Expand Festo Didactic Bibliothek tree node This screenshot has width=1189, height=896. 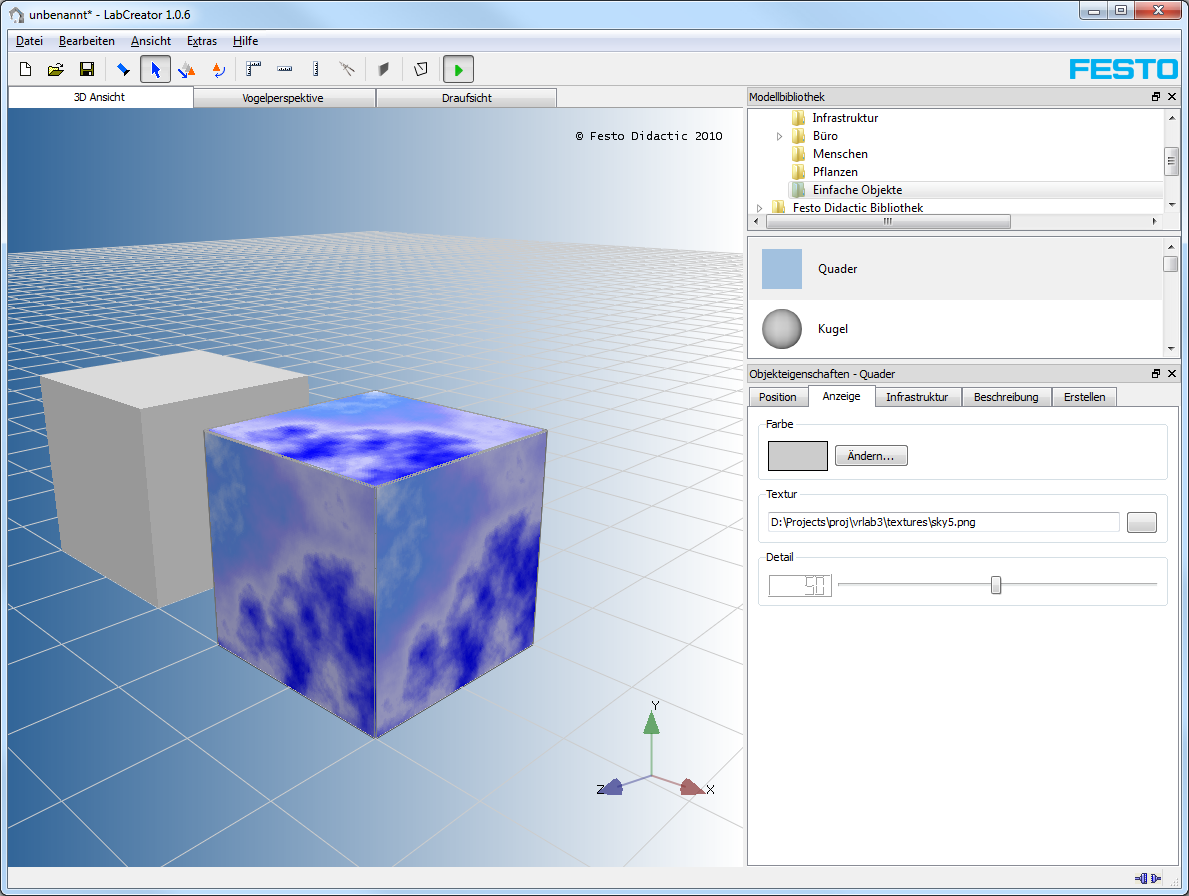pos(759,208)
